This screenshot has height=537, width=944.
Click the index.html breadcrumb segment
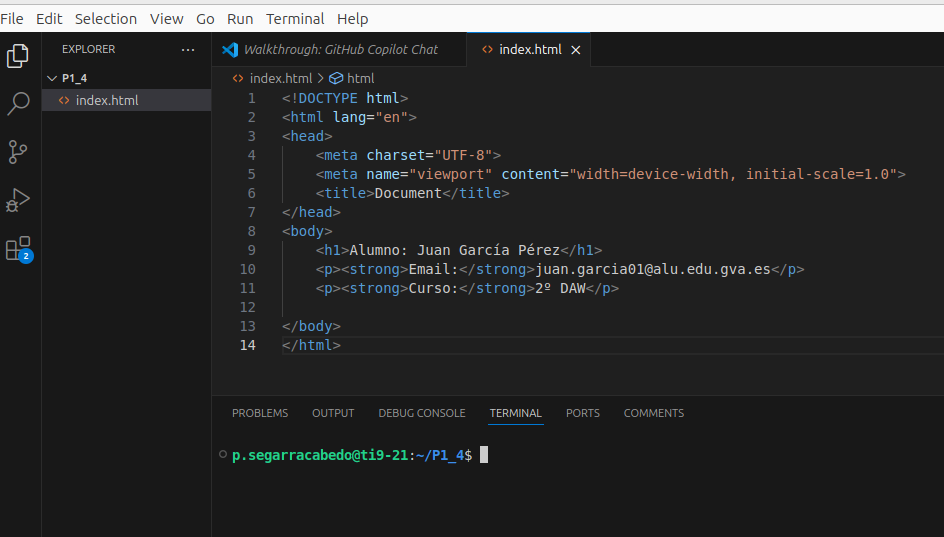click(x=280, y=78)
